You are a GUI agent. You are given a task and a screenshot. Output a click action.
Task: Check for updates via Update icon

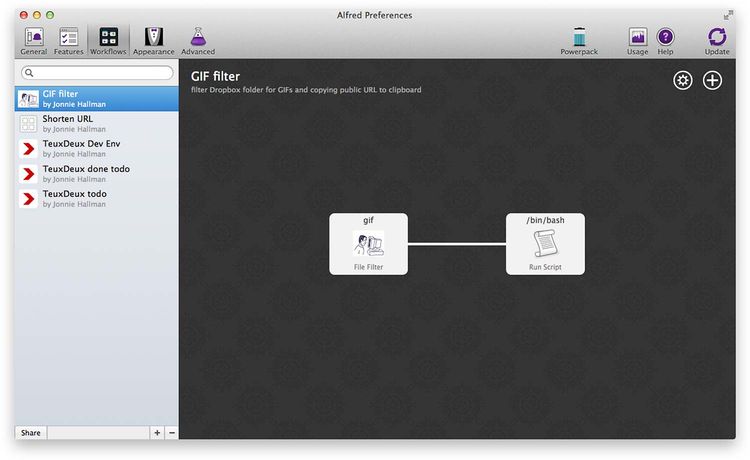click(x=717, y=41)
